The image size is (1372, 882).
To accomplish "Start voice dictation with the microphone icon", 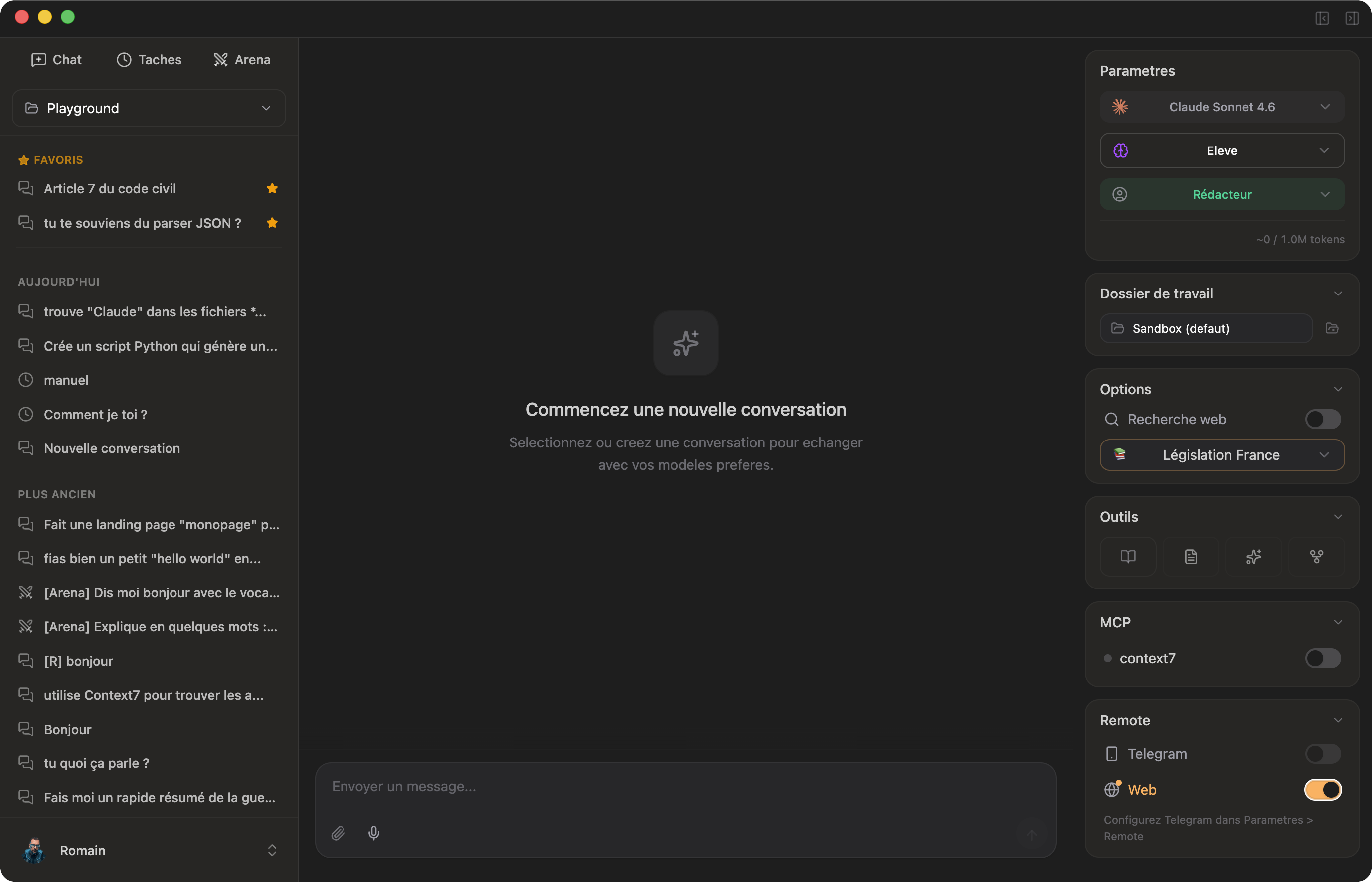I will point(374,833).
